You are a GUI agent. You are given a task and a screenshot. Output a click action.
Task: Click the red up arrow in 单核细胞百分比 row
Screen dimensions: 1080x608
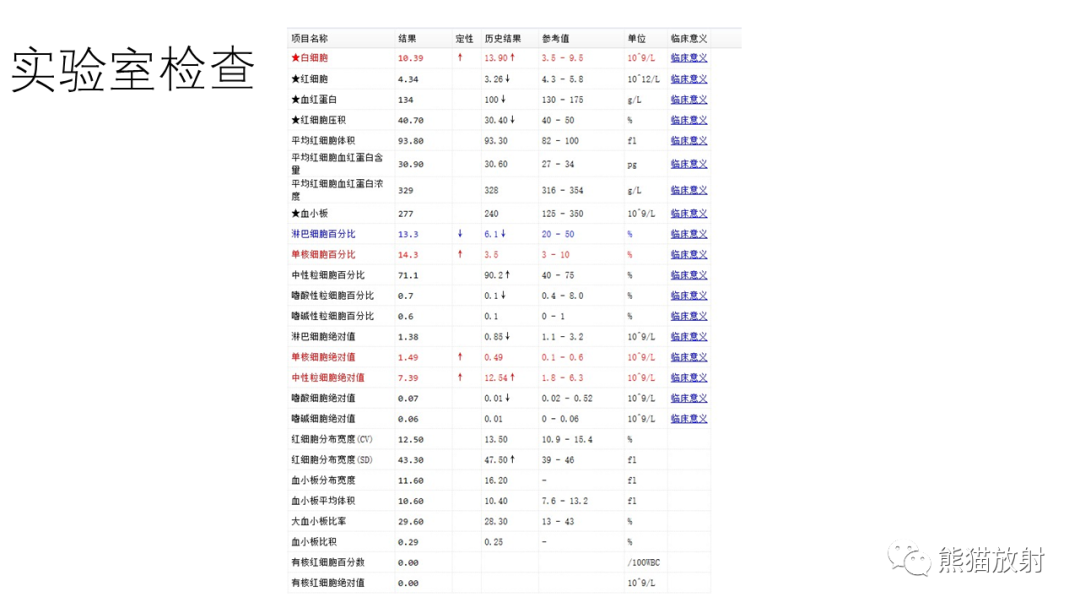(x=460, y=254)
